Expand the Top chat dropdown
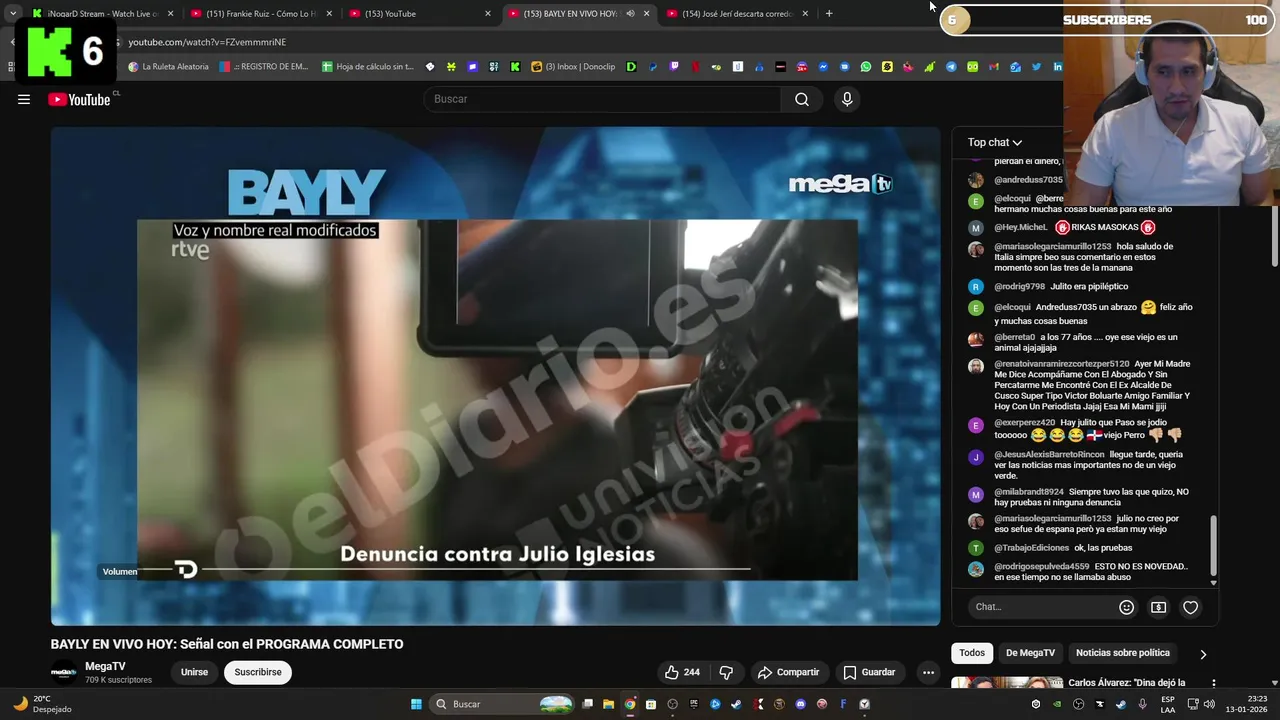Screen dimensions: 1280x720 click(x=994, y=142)
